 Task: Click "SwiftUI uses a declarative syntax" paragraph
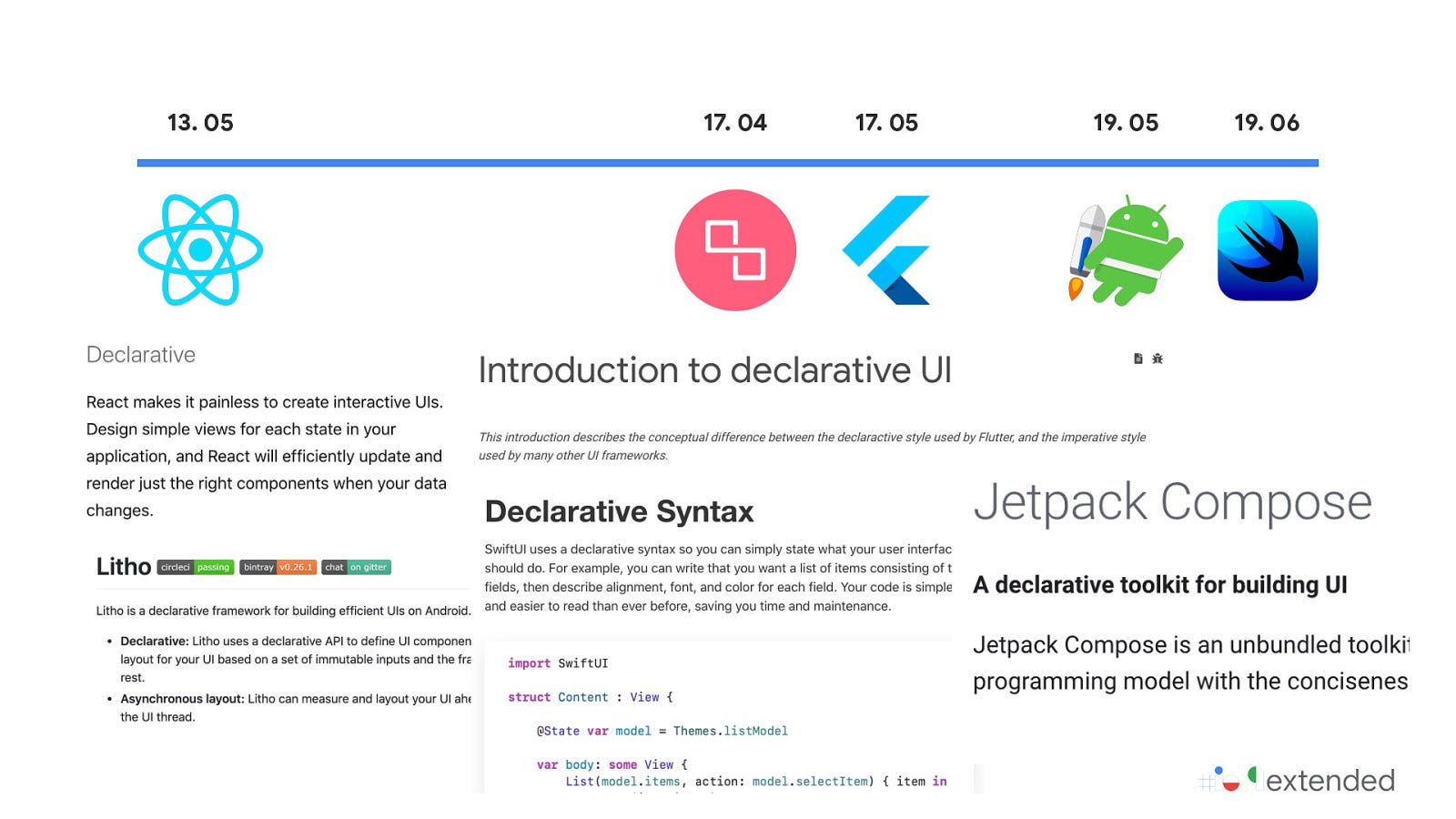(718, 578)
